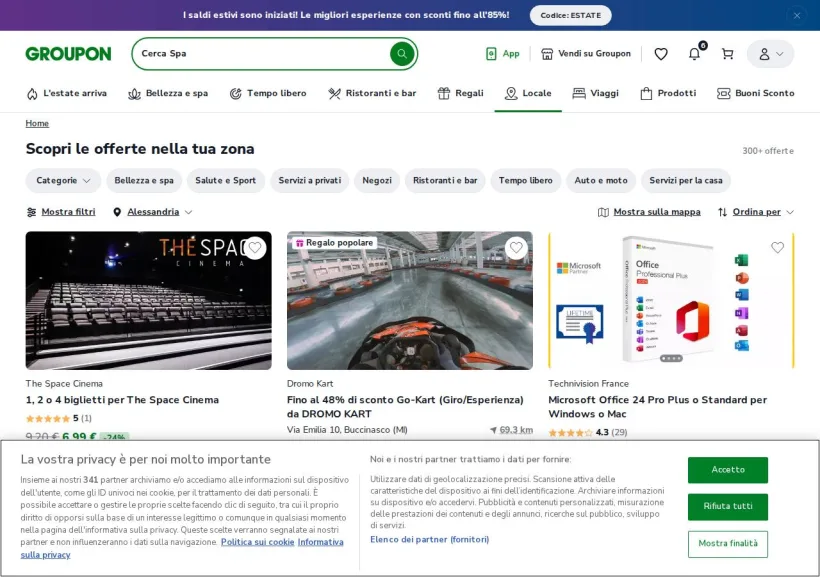Screen dimensions: 820x577
Task: Click the map icon beside Mostra sulla mappa
Action: tap(603, 212)
